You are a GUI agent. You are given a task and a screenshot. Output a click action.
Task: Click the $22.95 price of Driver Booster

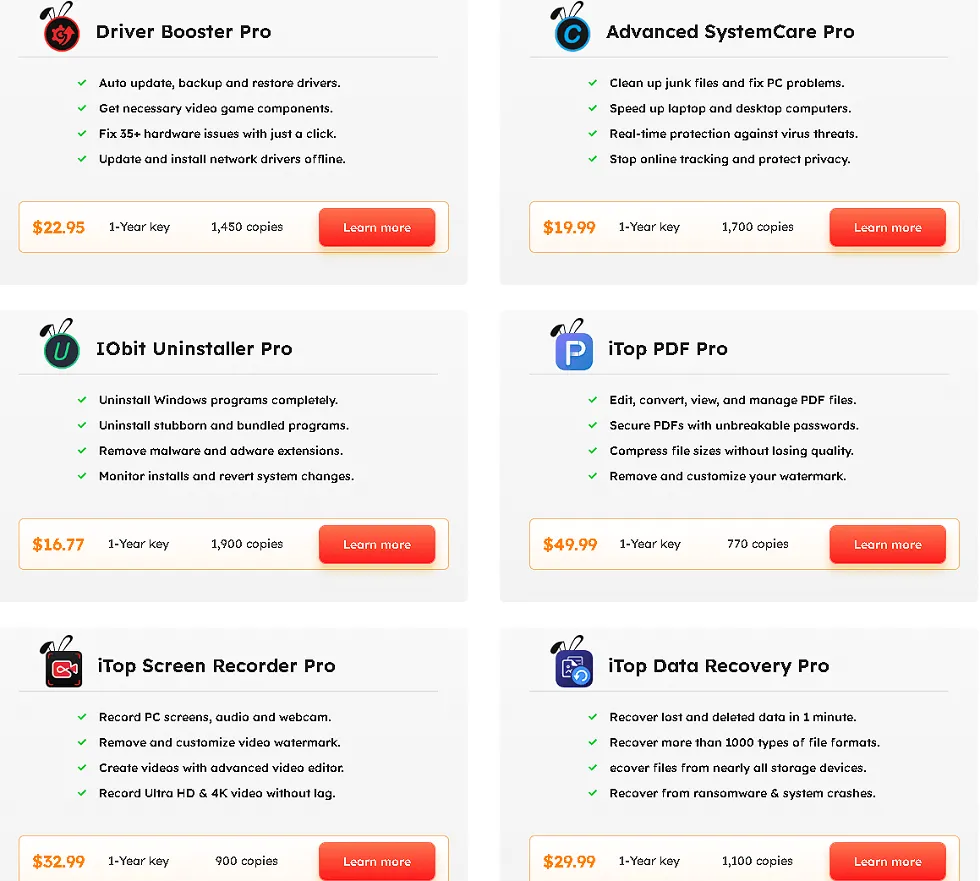pos(58,227)
